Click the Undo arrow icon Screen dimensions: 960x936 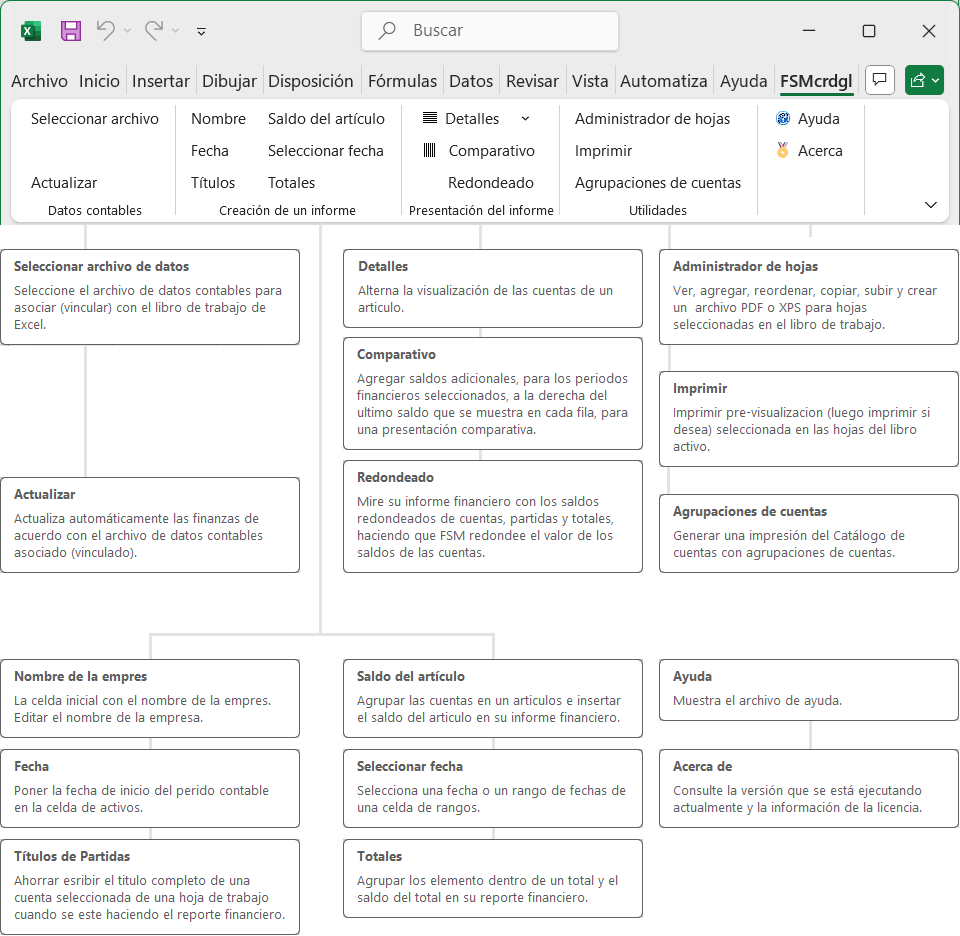105,31
